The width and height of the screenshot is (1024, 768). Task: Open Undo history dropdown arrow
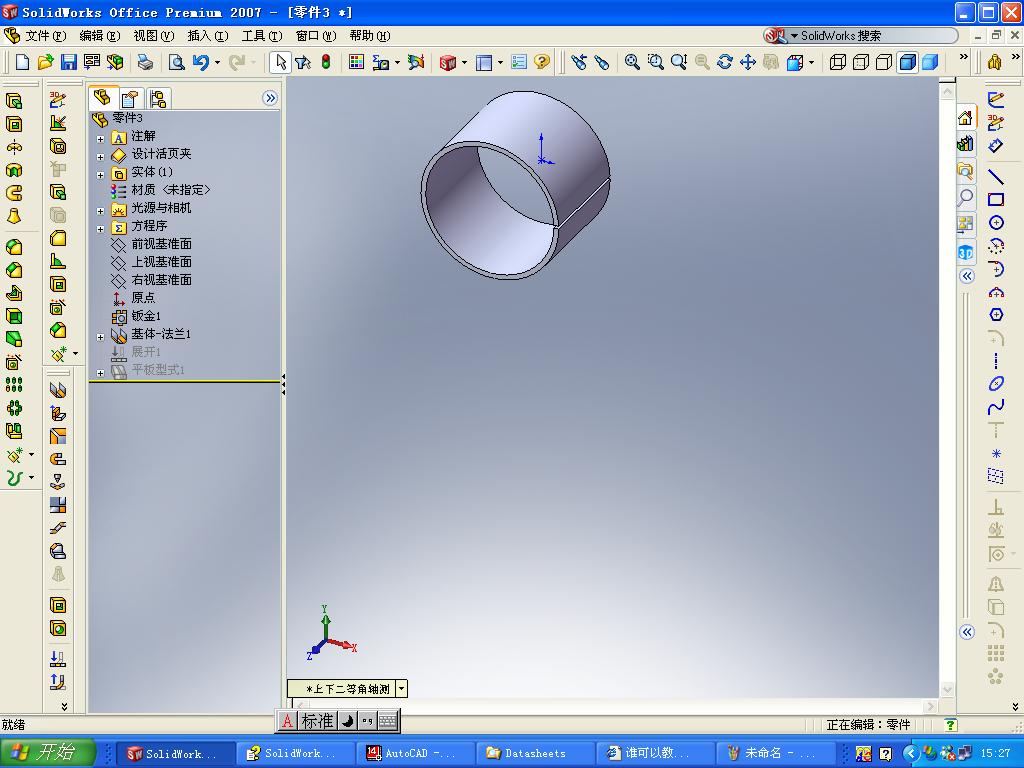[217, 63]
